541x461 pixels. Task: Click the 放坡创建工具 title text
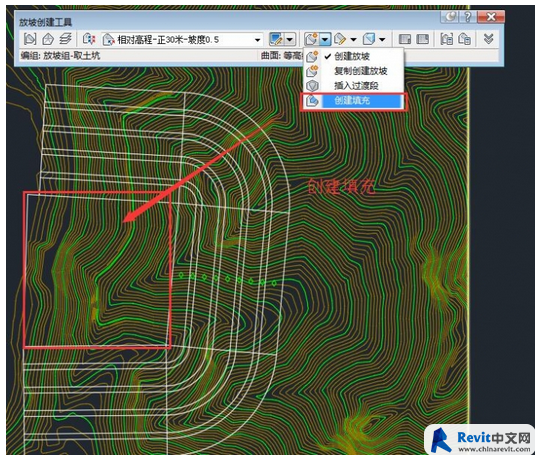46,23
